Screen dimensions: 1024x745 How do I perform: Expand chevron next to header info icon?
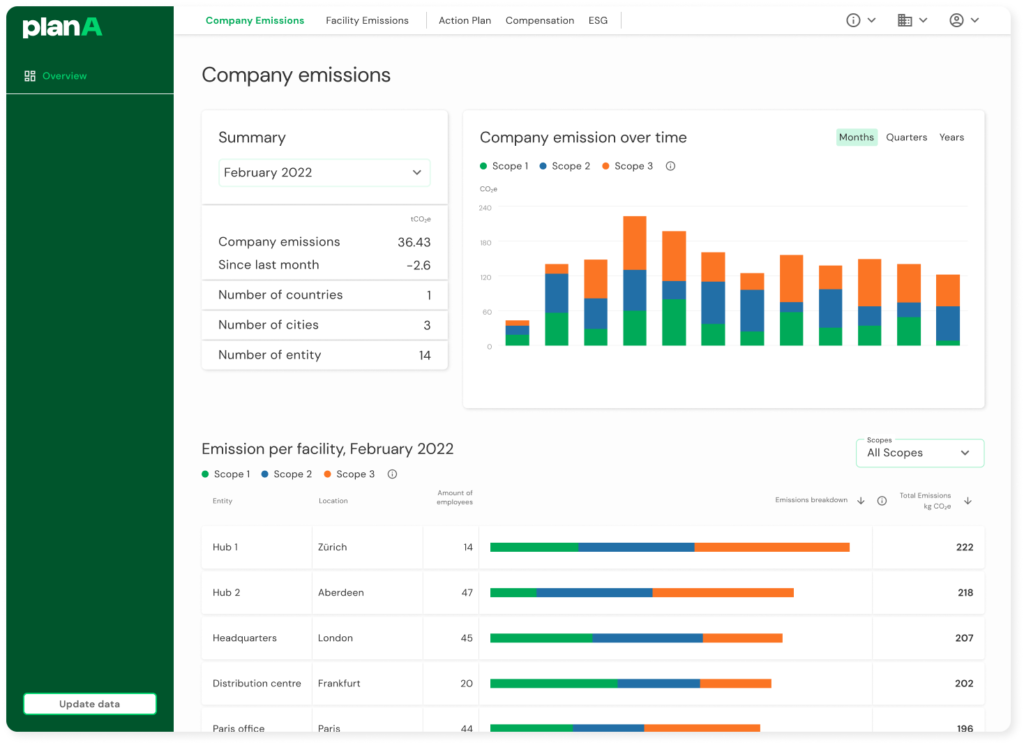871,20
